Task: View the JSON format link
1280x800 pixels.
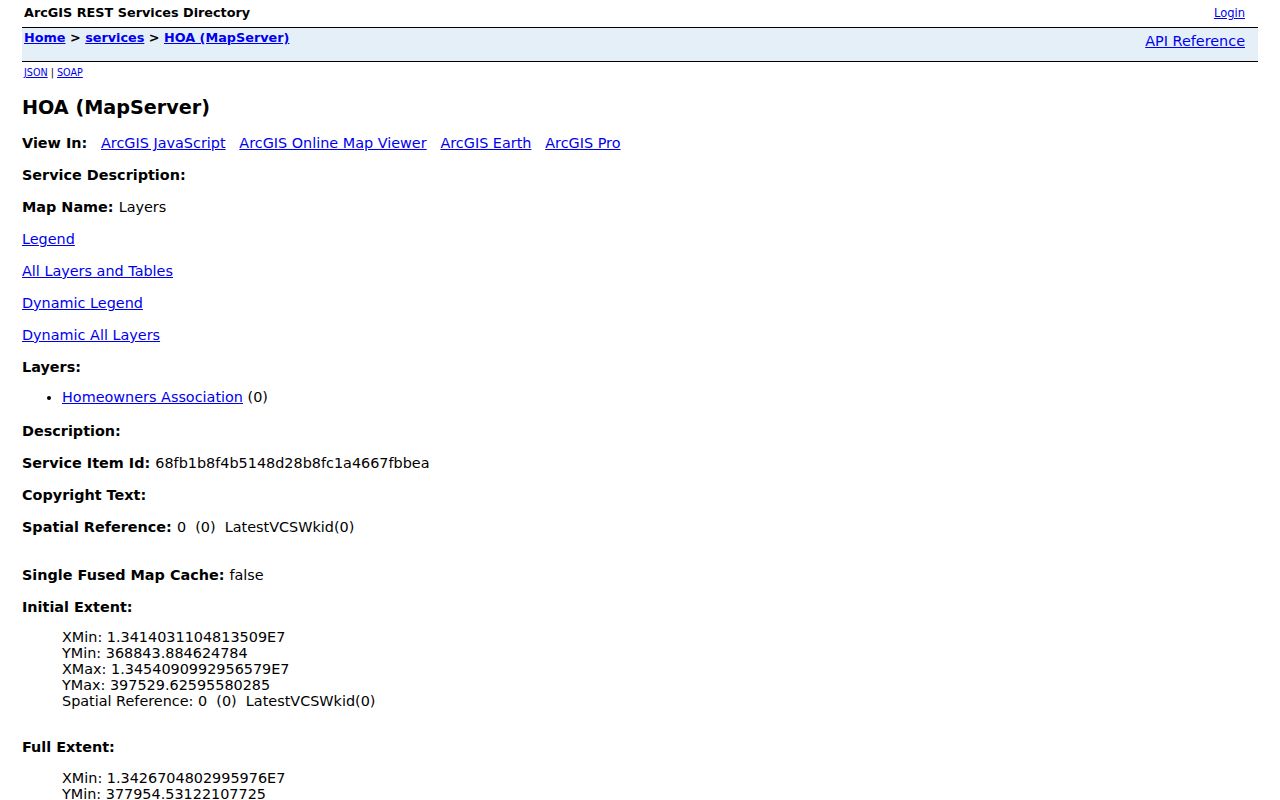Action: 36,72
